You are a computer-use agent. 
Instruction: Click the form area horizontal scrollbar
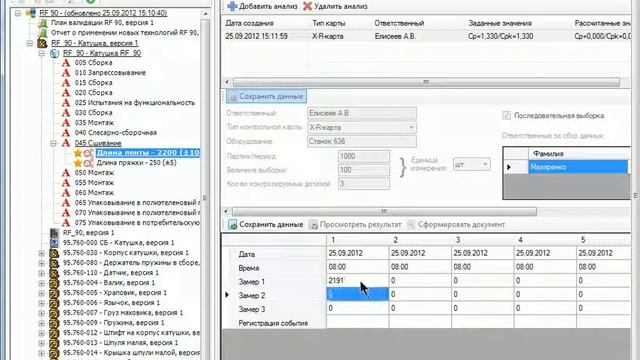384,211
